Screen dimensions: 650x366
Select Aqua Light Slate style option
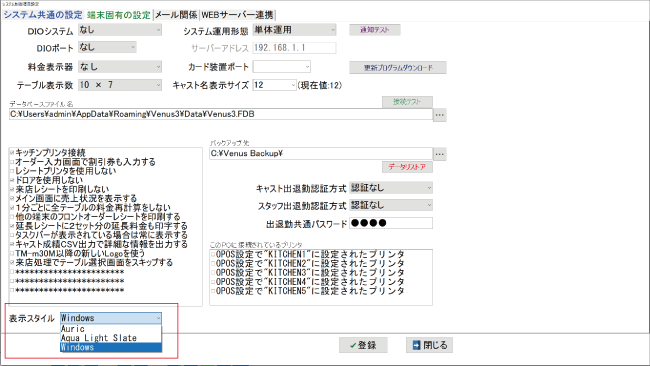(x=111, y=338)
